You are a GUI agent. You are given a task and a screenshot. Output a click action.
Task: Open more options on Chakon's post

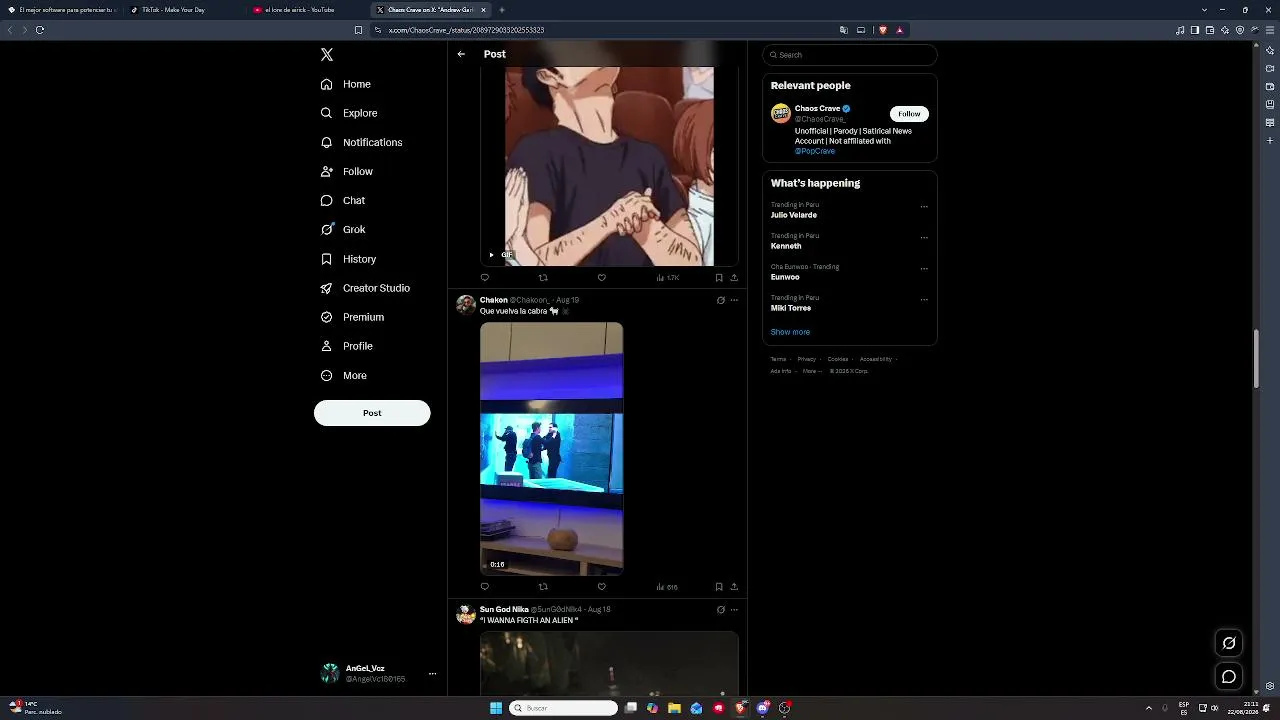tap(734, 300)
